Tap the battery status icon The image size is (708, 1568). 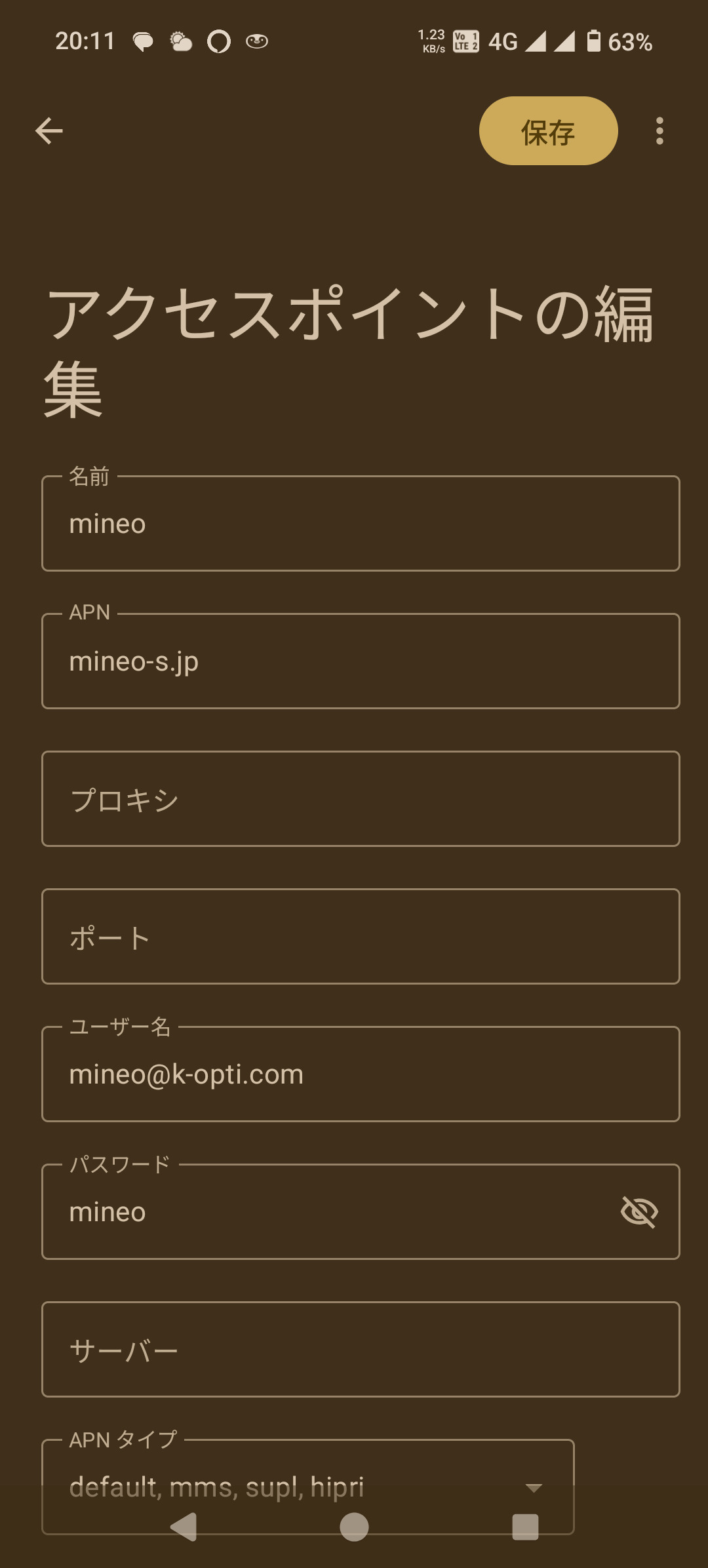click(x=593, y=41)
